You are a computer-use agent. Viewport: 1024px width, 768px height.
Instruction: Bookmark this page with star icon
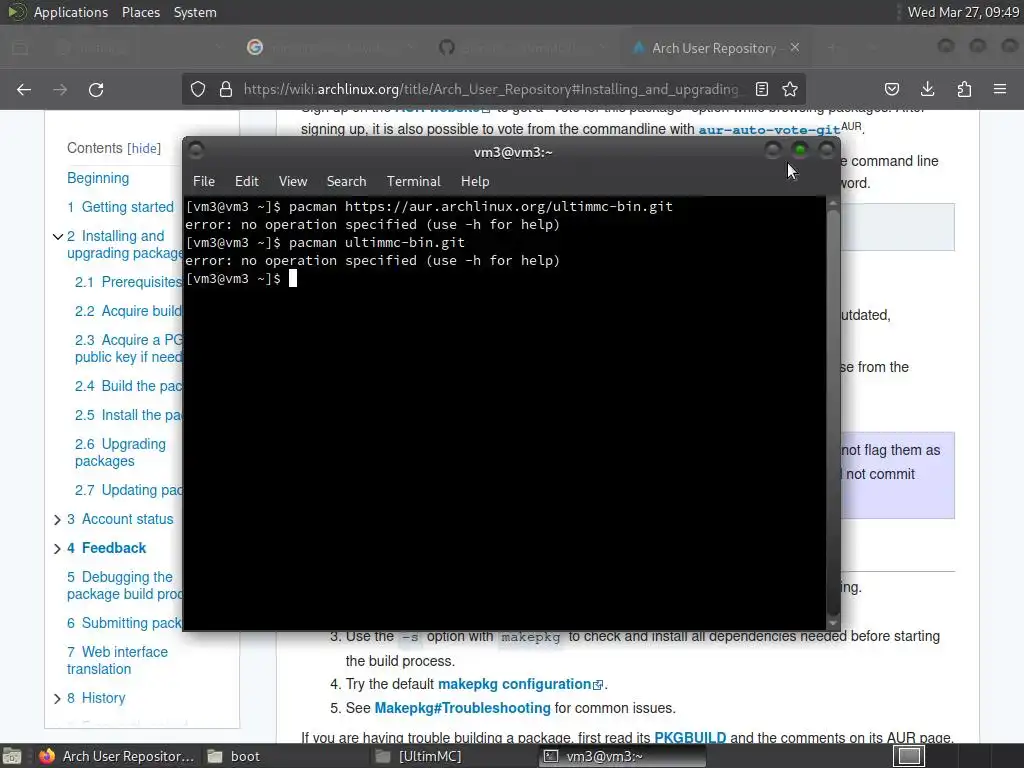click(x=790, y=89)
